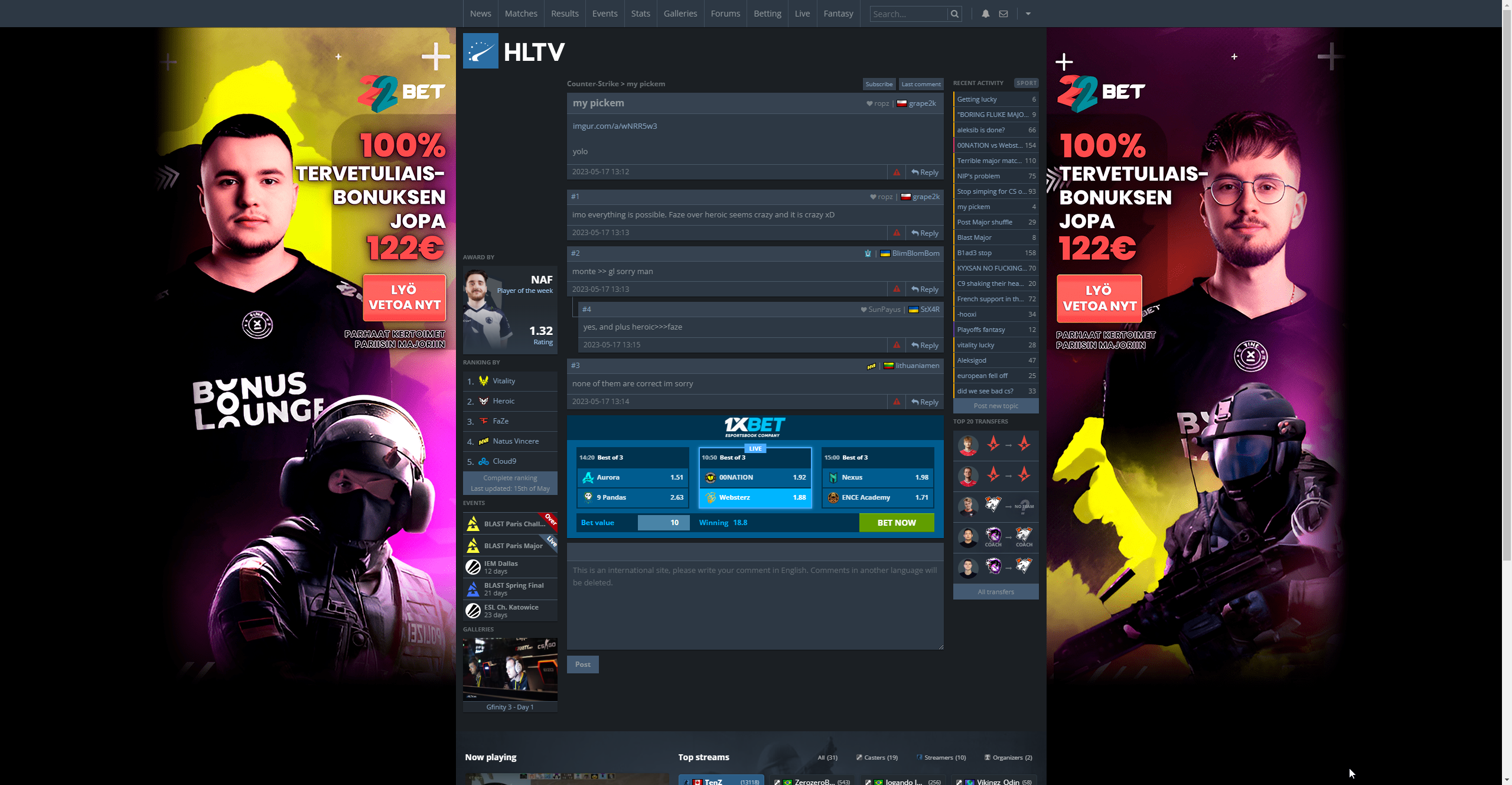This screenshot has height=785, width=1512.
Task: Open the Gfinity 3 Day 1 gallery thumbnail
Action: [x=510, y=670]
